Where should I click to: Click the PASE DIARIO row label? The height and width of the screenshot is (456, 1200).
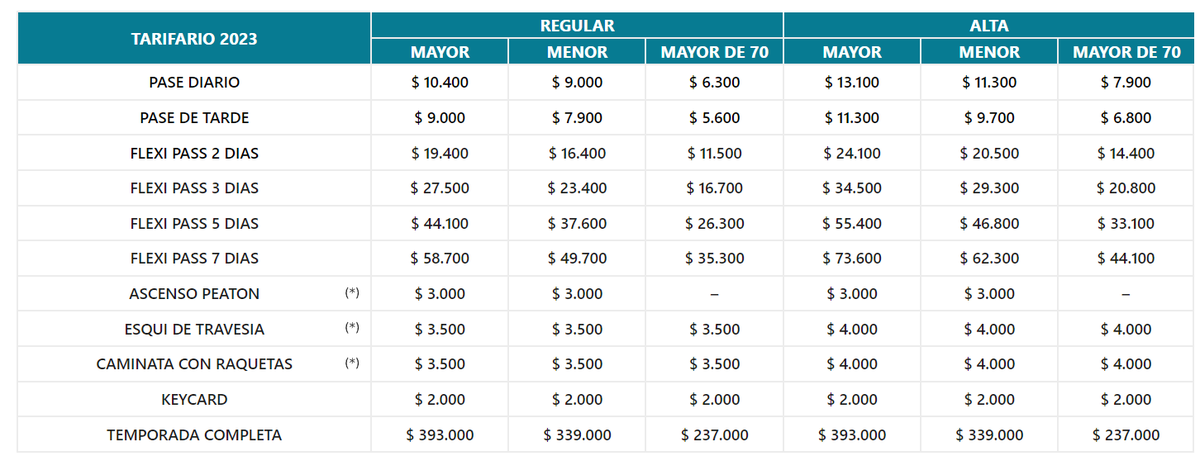pos(194,82)
